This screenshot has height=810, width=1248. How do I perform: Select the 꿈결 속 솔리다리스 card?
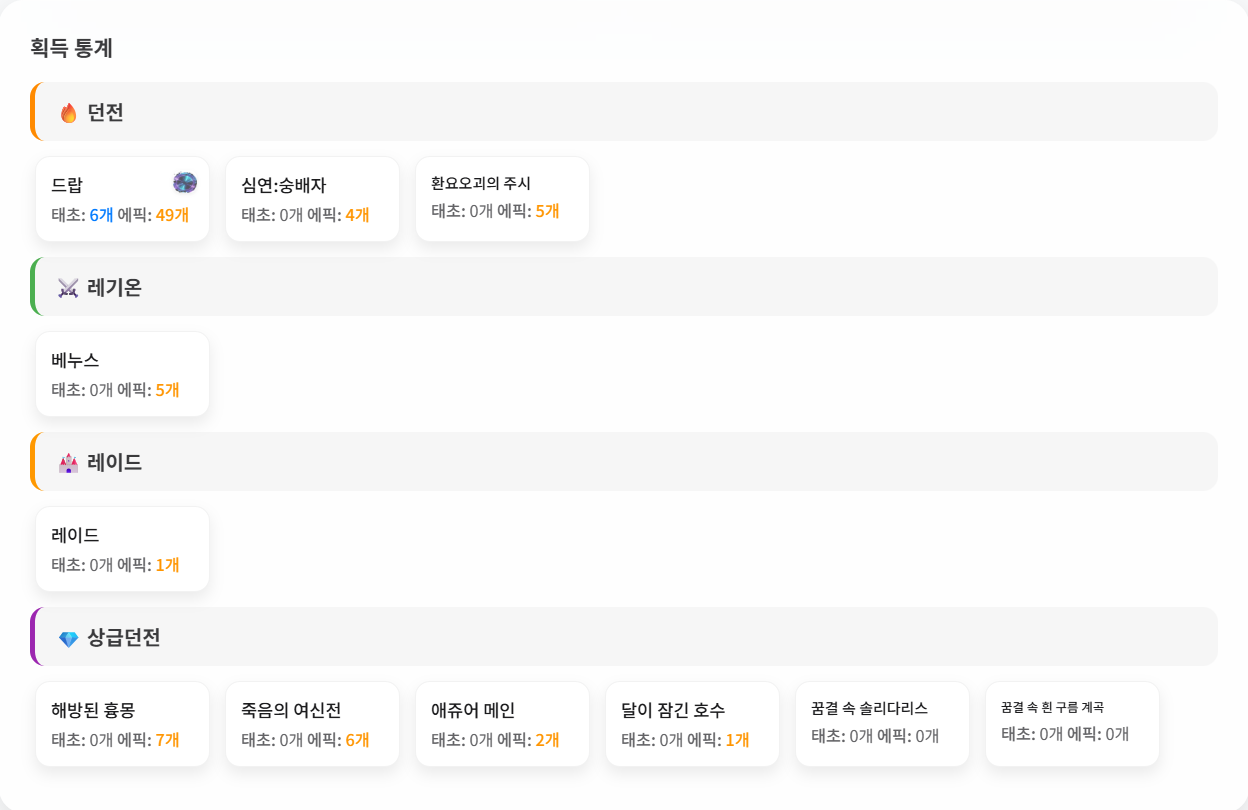tap(882, 724)
